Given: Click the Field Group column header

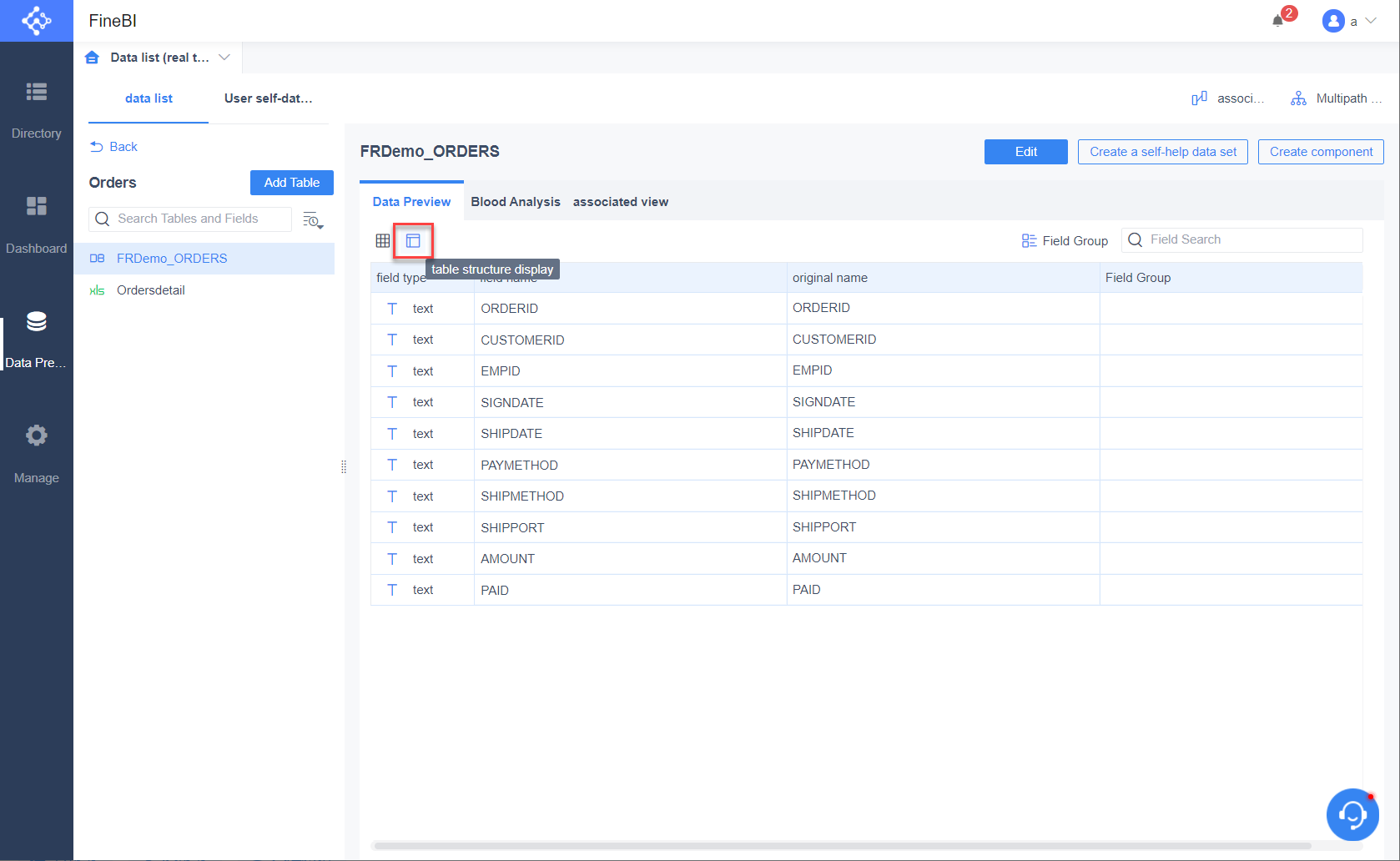Looking at the screenshot, I should [1231, 278].
